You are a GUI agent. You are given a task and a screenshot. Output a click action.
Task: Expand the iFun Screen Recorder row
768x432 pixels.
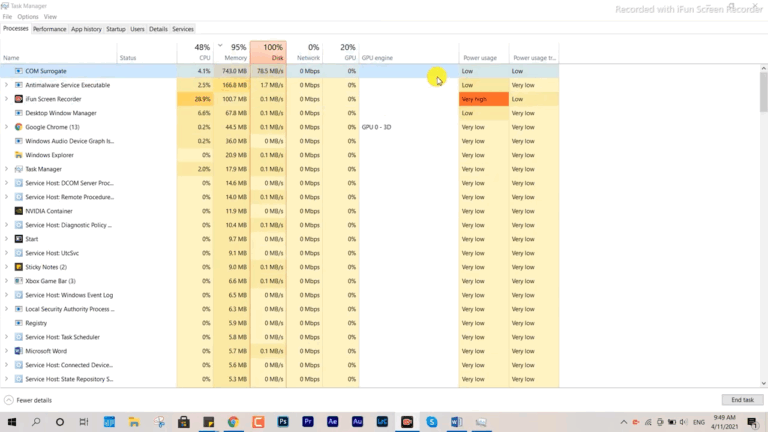point(6,99)
